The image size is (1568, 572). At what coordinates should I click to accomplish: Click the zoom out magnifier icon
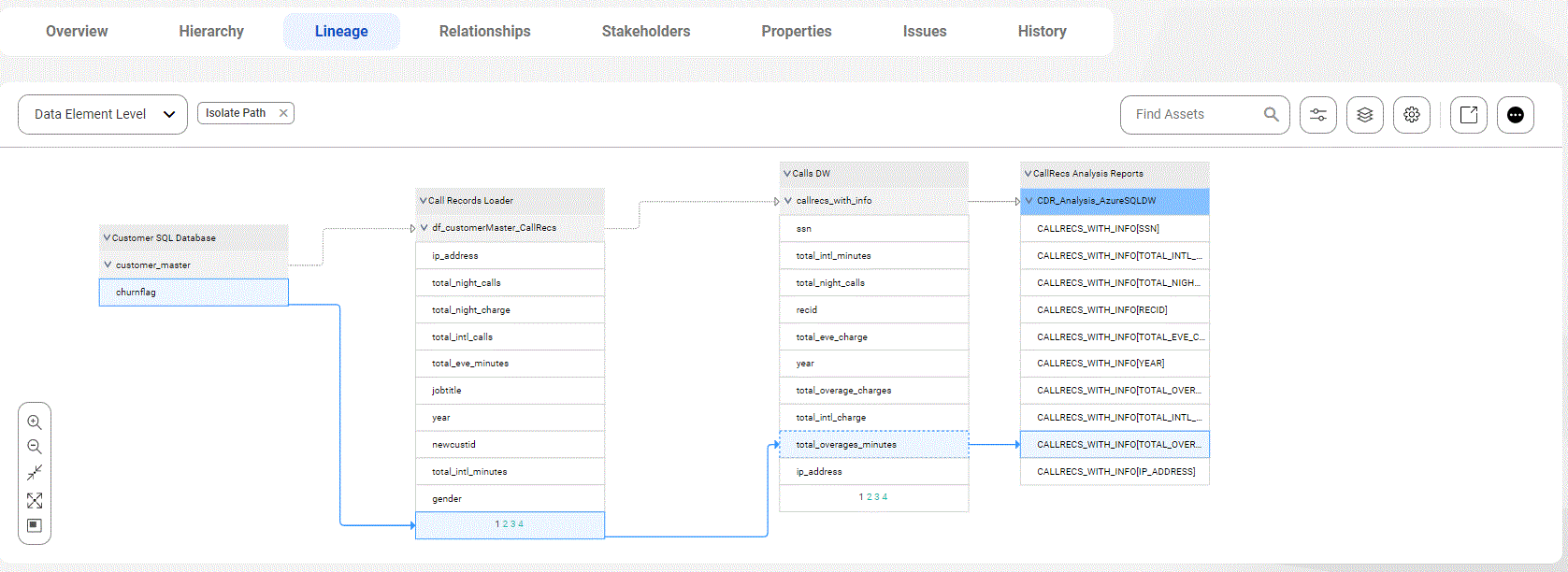[x=35, y=448]
